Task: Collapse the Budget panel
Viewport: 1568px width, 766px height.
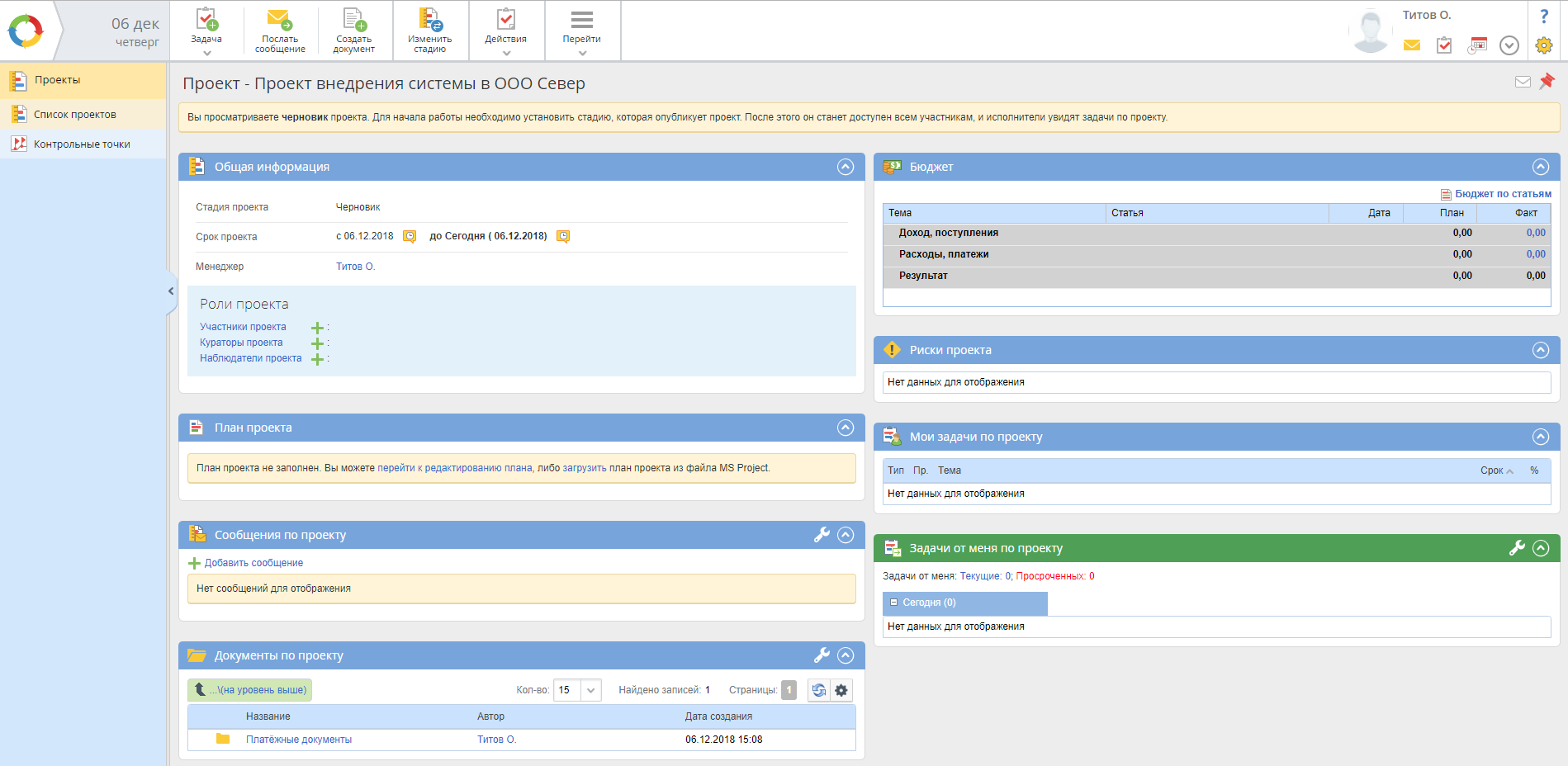Action: pyautogui.click(x=1540, y=167)
